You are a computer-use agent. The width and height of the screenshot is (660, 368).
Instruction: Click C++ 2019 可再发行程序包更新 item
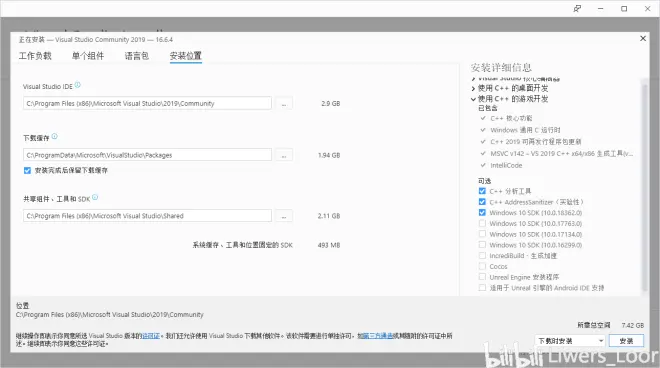[x=535, y=141]
